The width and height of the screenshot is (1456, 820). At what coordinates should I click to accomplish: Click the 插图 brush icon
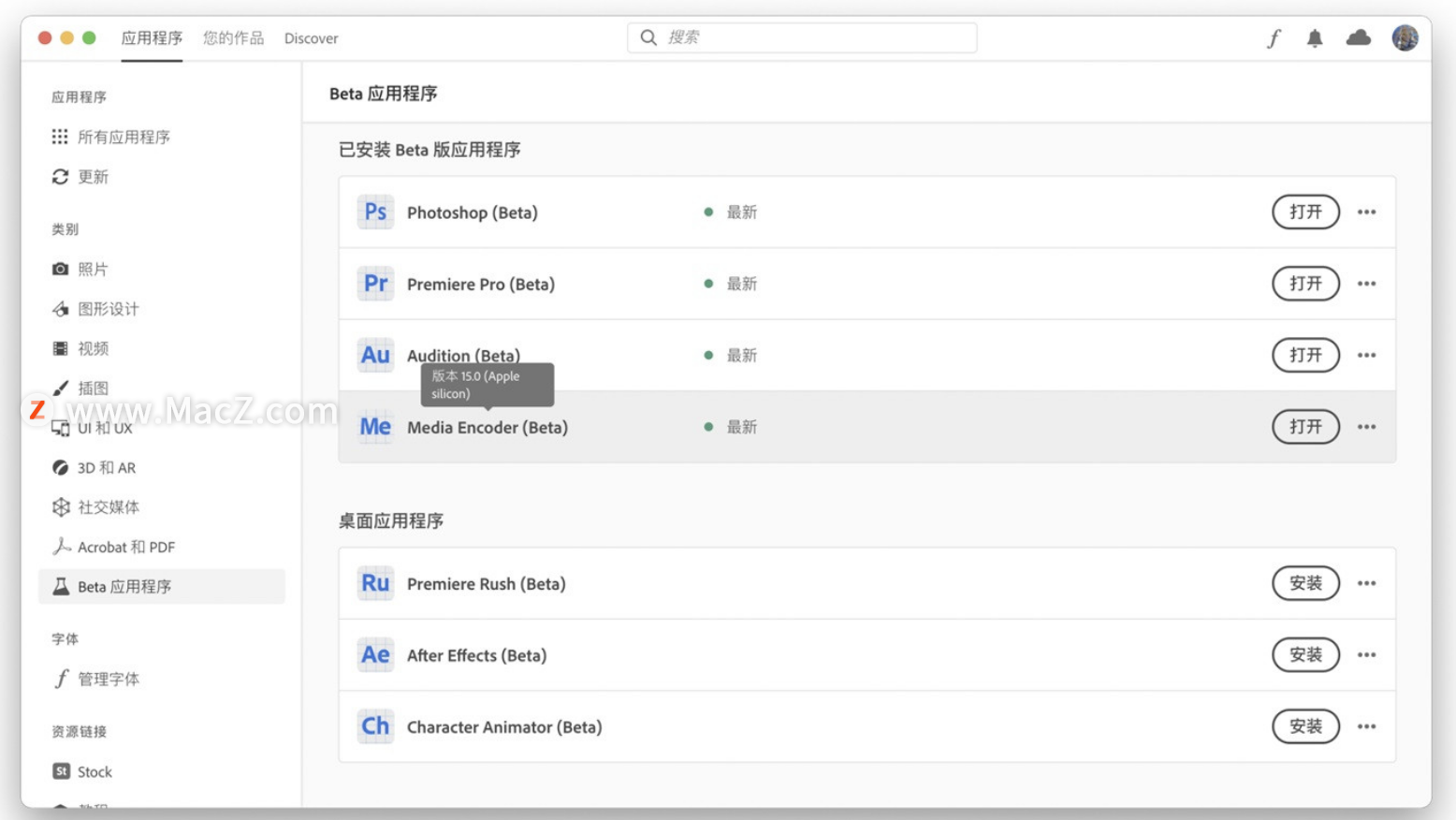pyautogui.click(x=60, y=388)
